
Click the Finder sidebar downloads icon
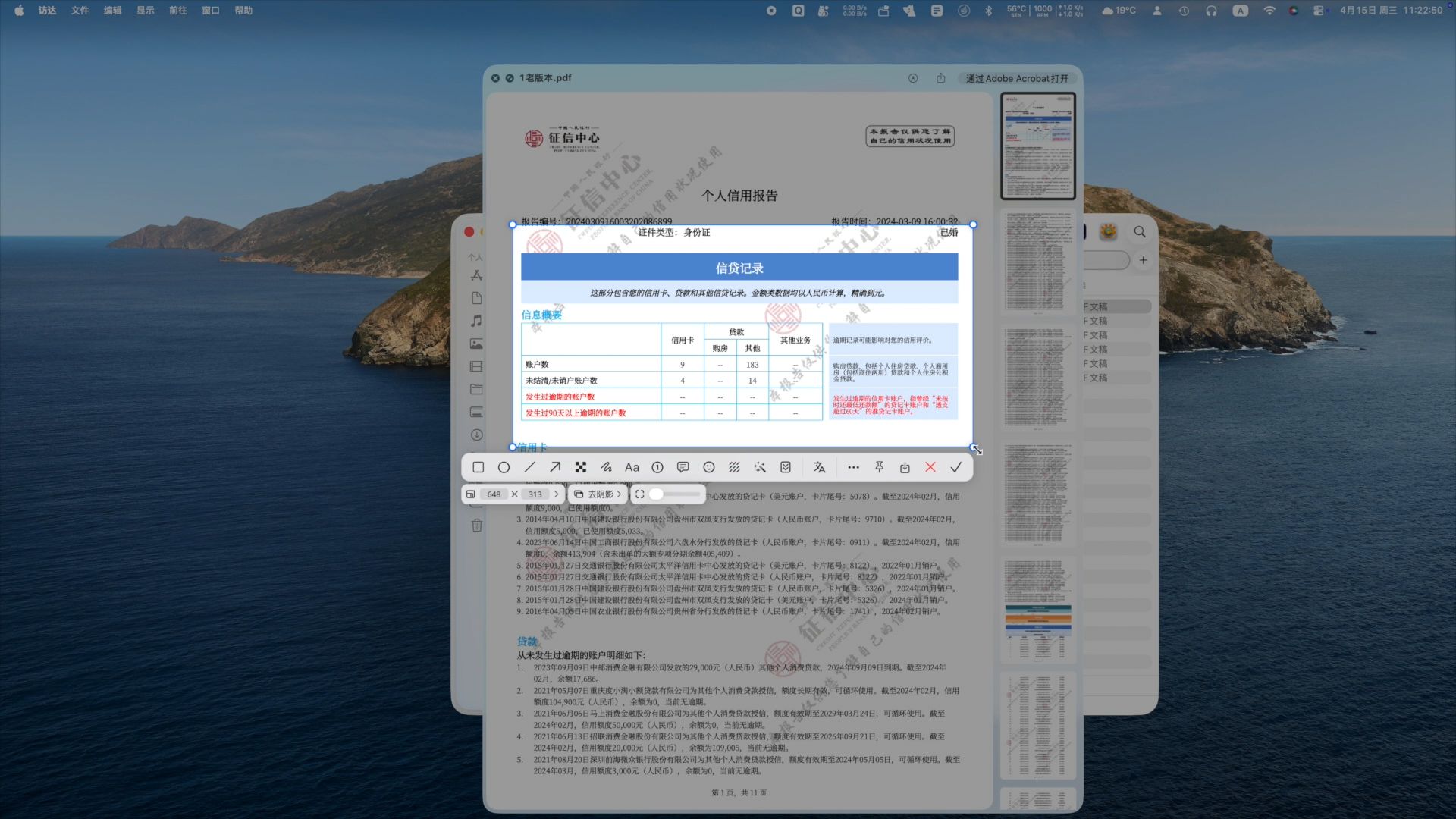(x=476, y=435)
